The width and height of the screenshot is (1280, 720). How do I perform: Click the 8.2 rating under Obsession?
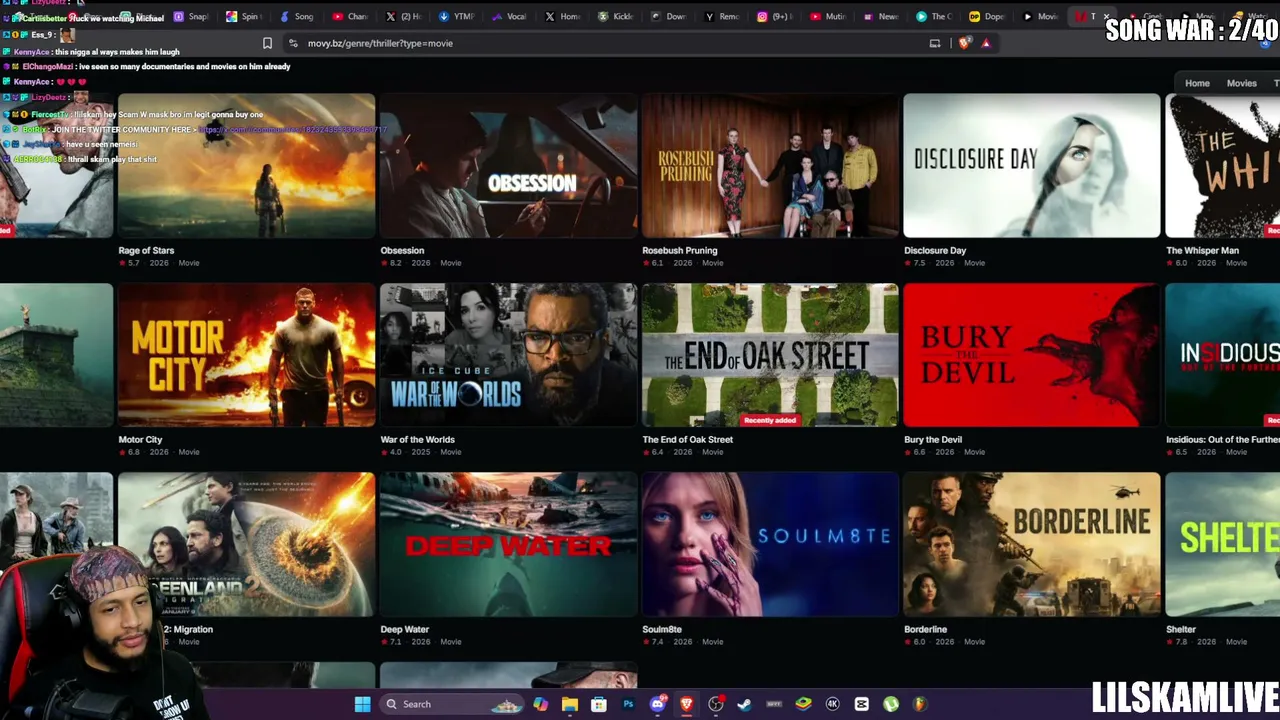392,263
